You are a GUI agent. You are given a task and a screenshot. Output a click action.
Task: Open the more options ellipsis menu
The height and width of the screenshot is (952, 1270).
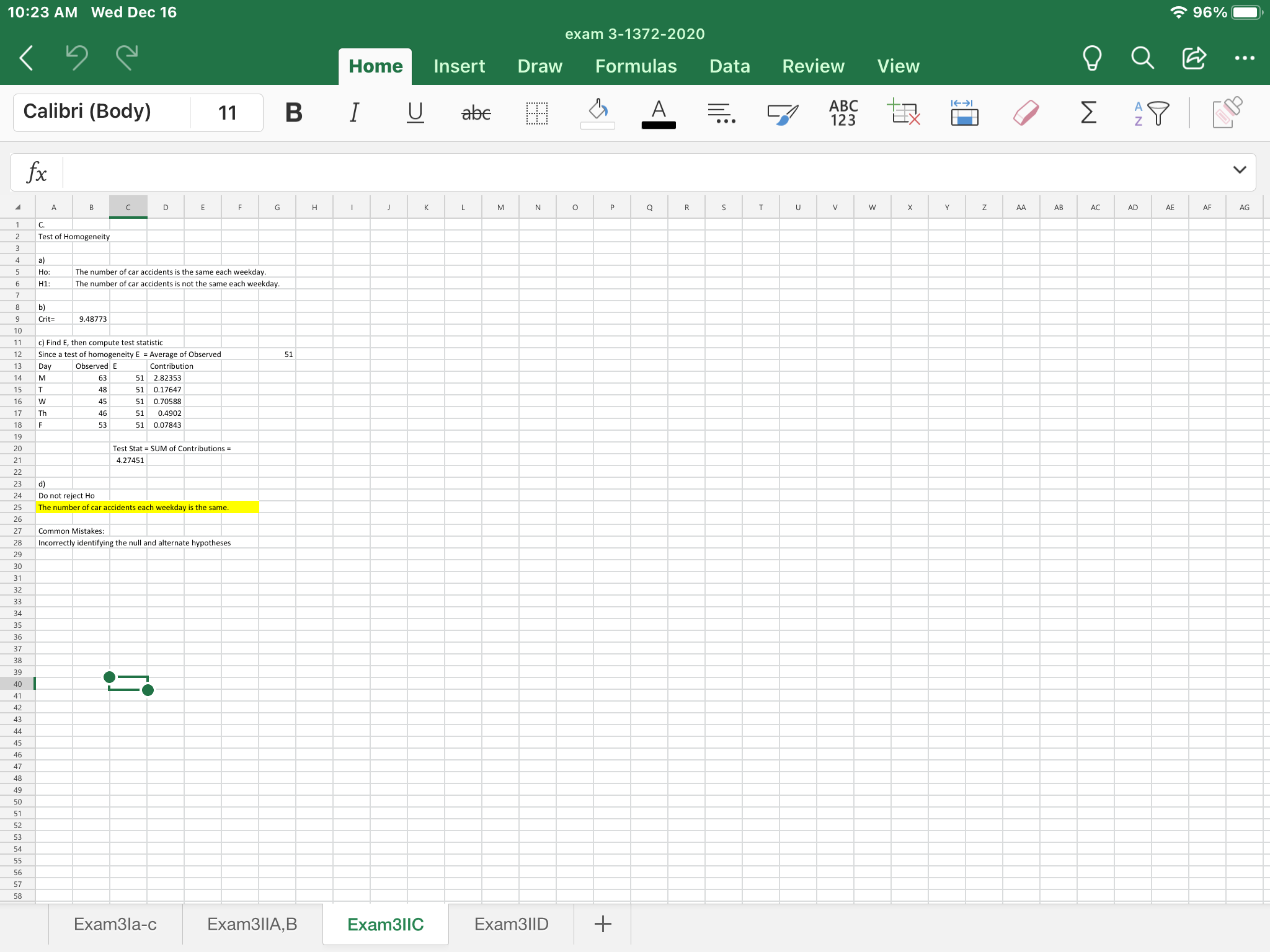(x=1245, y=58)
